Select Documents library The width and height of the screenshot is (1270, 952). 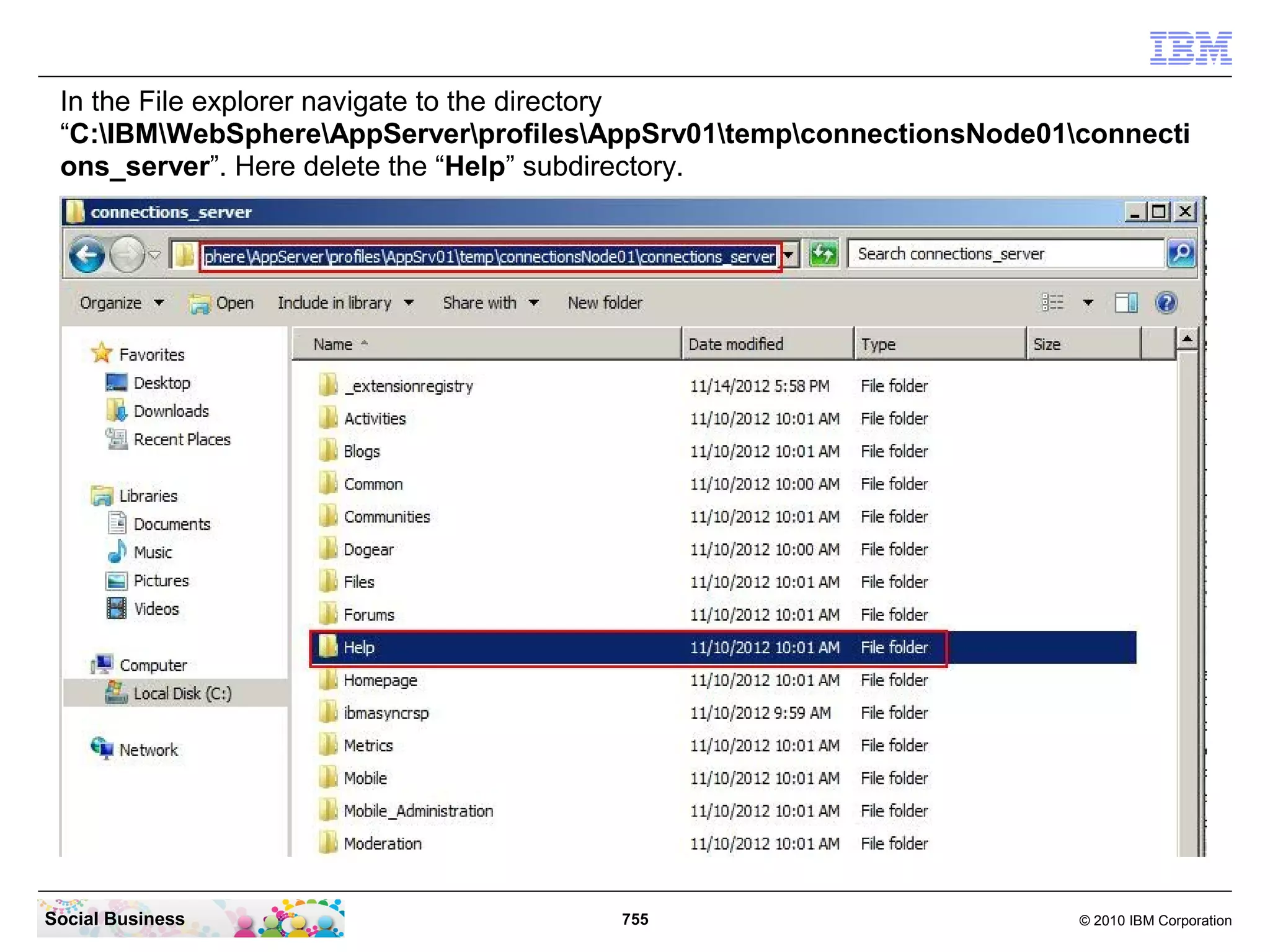click(172, 524)
